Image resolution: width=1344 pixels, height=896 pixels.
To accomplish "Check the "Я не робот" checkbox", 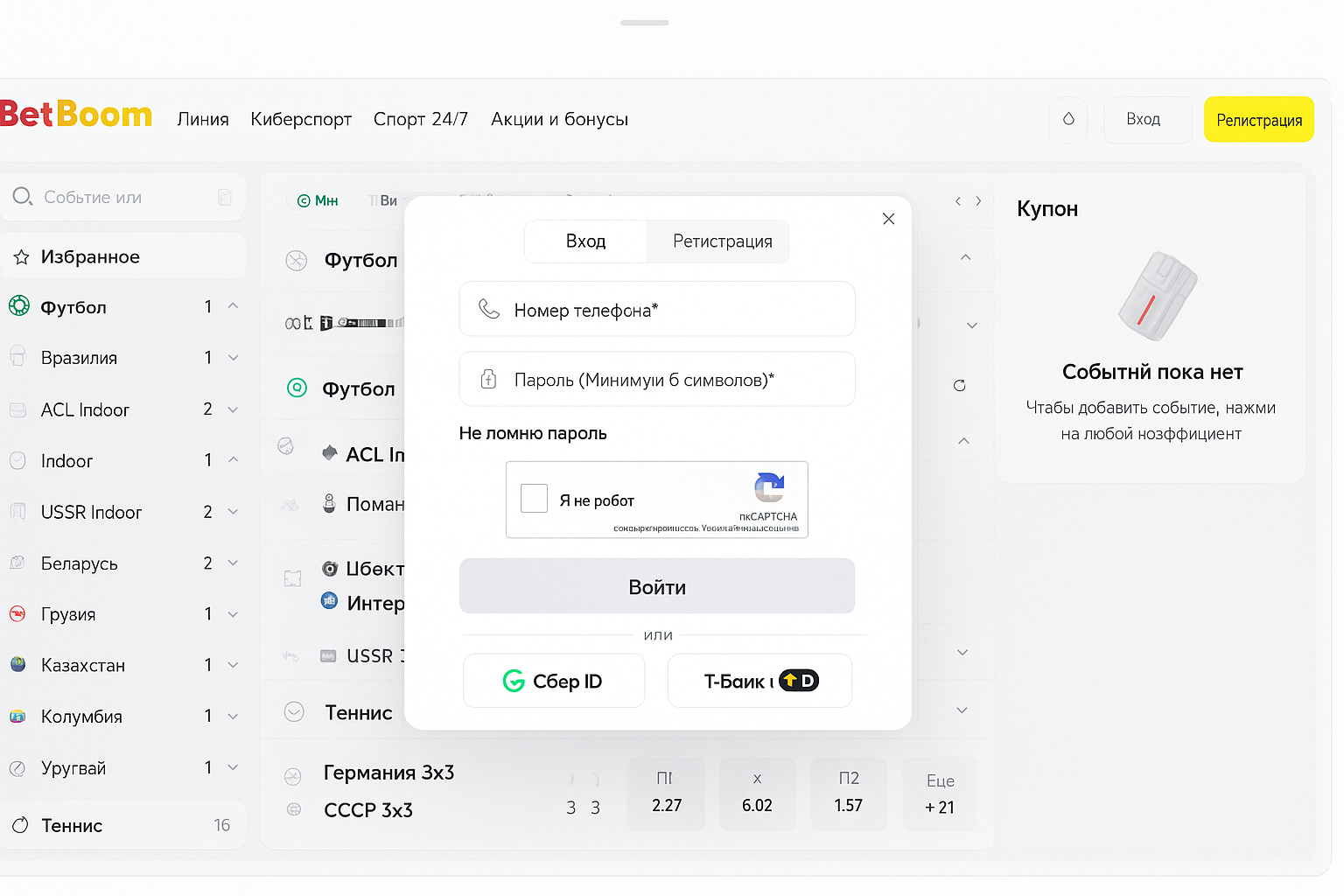I will pos(534,499).
